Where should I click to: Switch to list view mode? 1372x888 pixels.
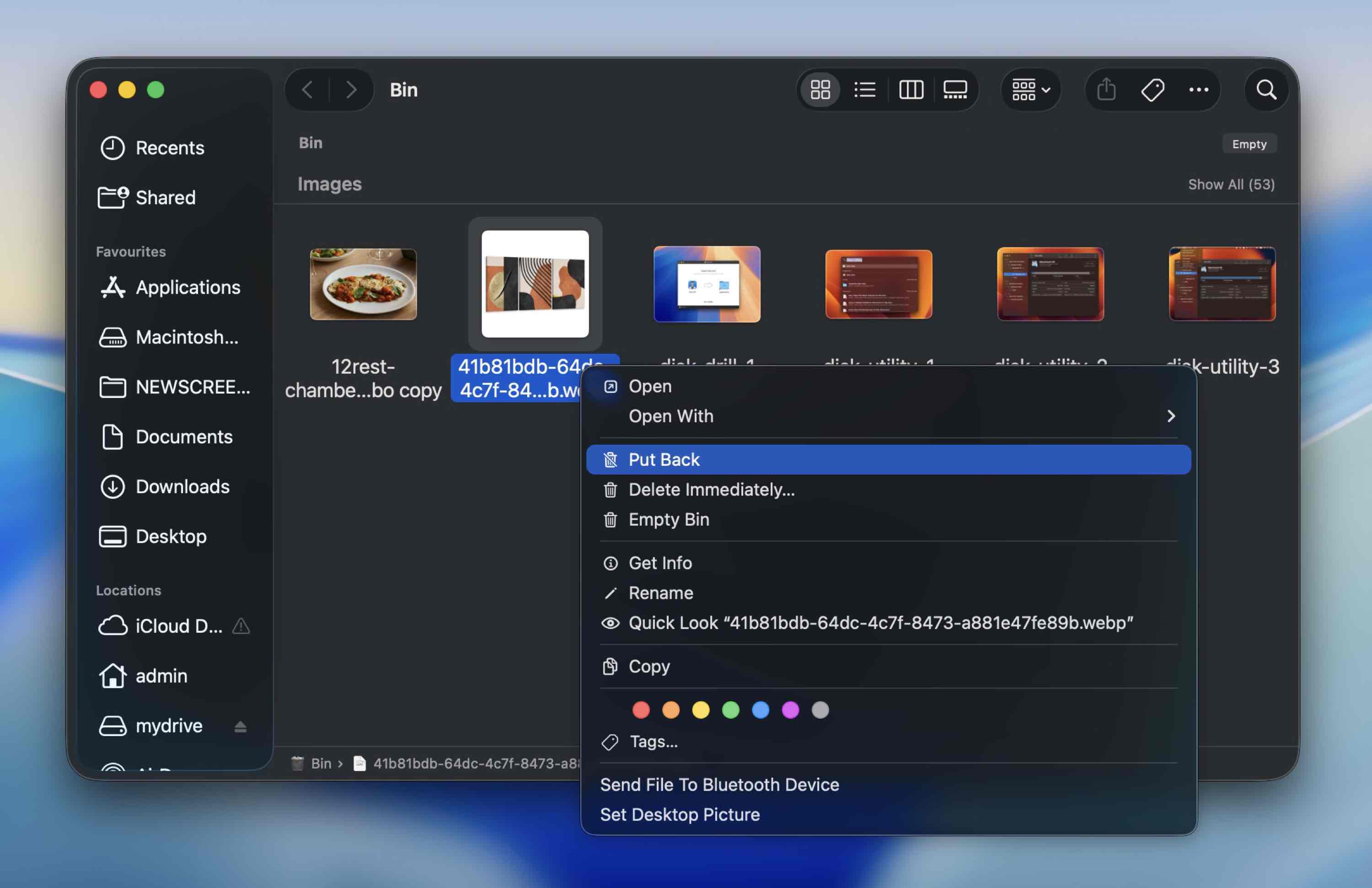coord(865,90)
